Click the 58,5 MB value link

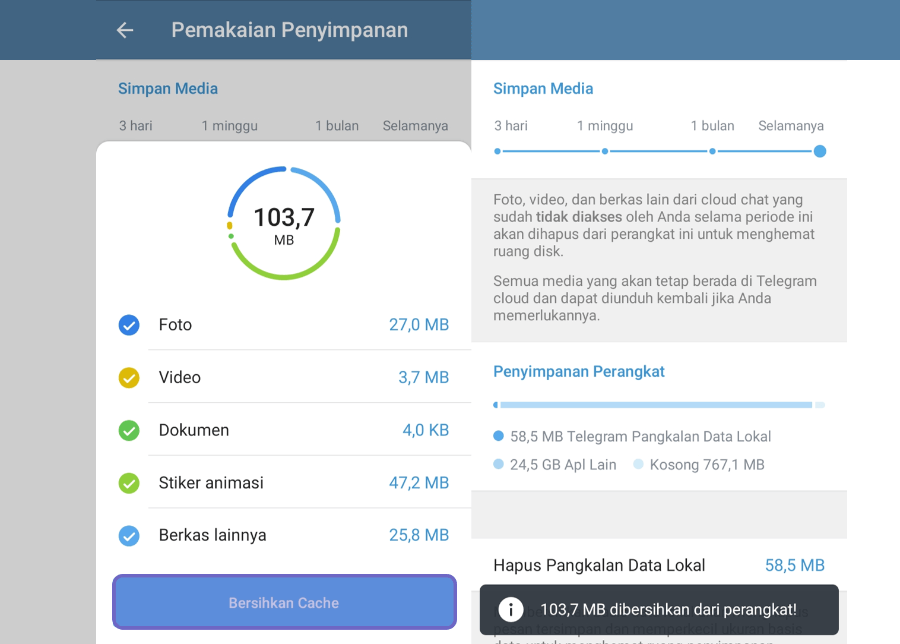(794, 565)
